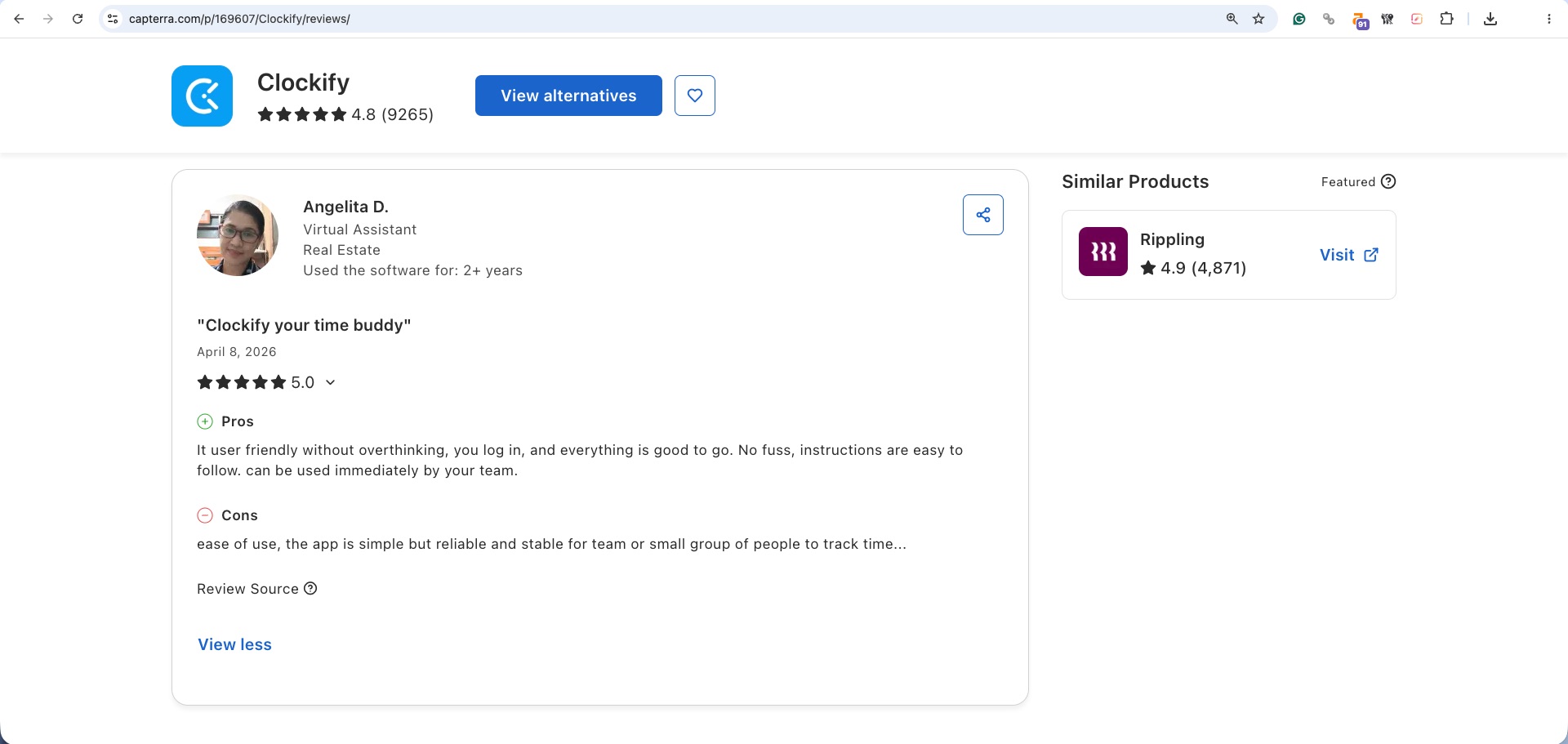Click the View alternatives button

[x=568, y=96]
